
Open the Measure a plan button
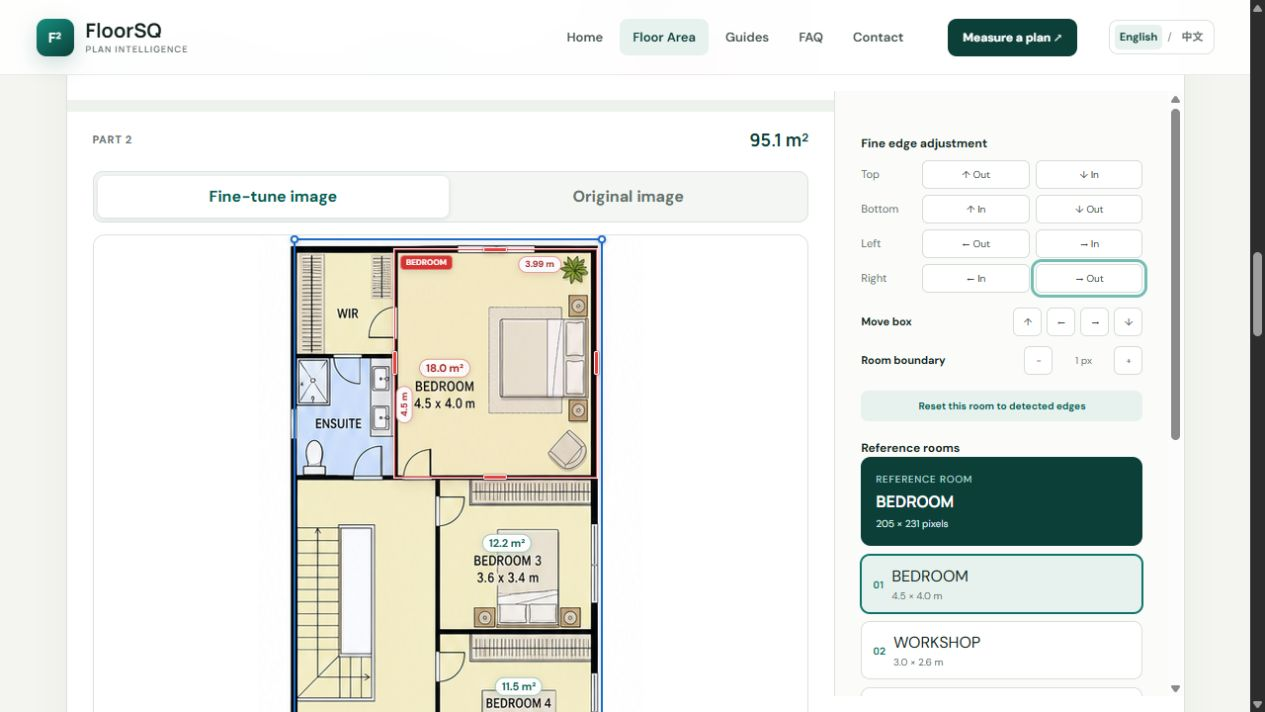tap(1012, 37)
